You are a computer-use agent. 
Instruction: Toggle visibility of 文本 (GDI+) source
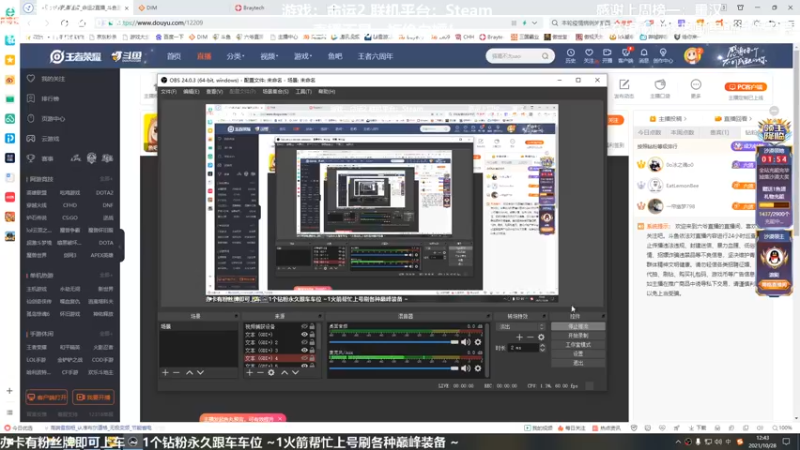tap(304, 335)
